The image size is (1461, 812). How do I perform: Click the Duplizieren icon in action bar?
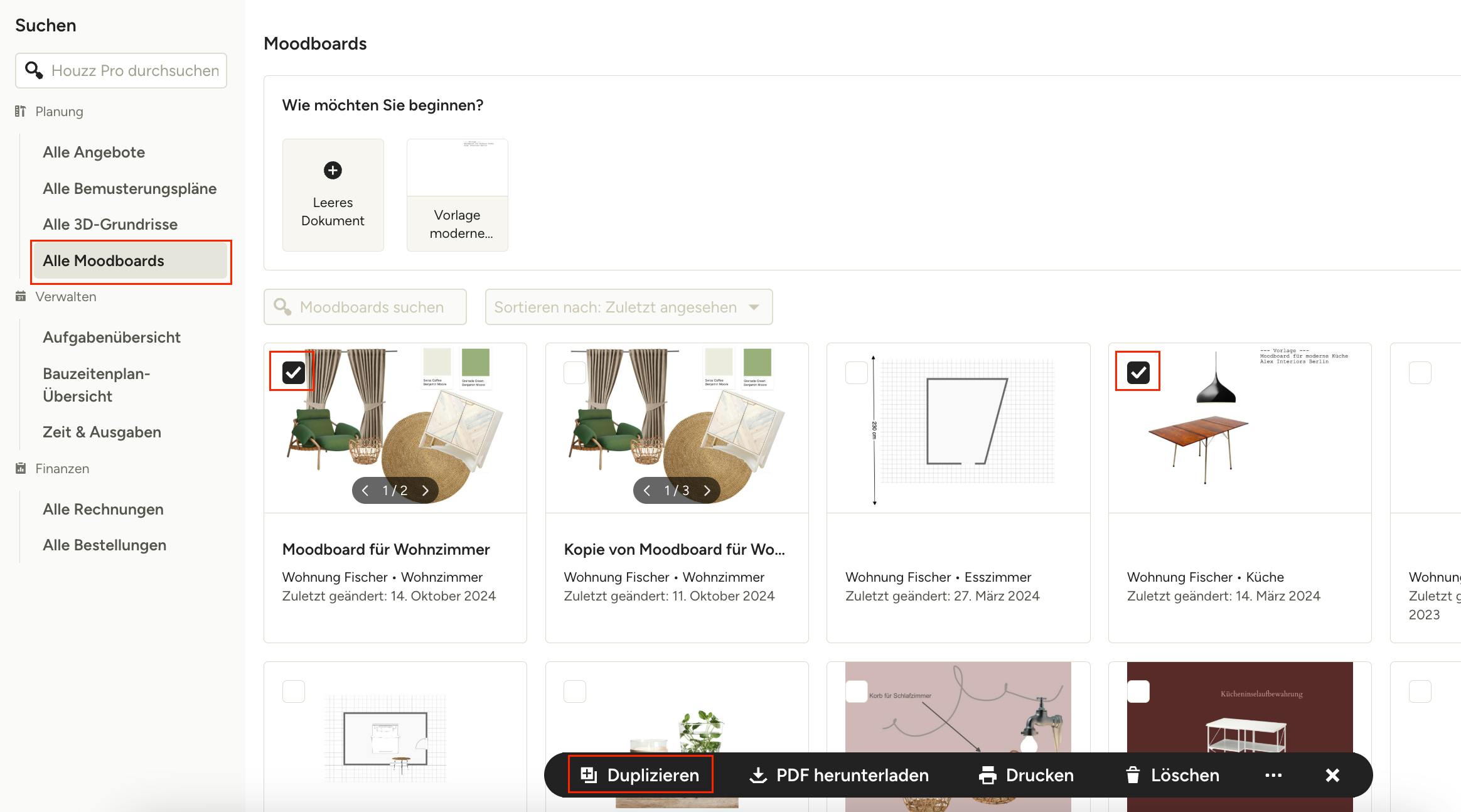[x=588, y=775]
